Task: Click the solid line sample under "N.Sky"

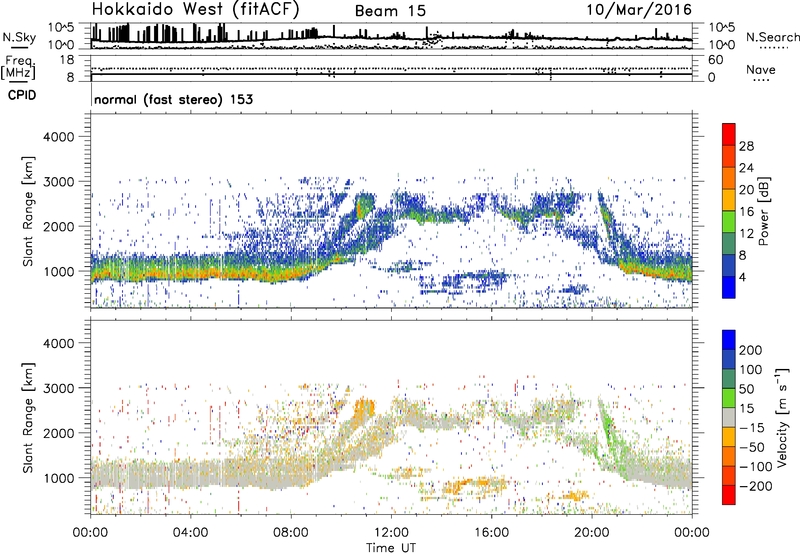Action: click(19, 48)
